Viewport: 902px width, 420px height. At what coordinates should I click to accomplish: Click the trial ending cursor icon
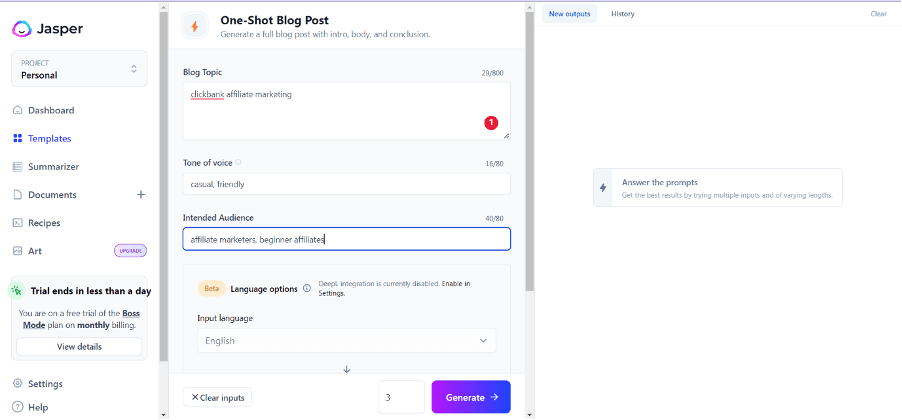pyautogui.click(x=16, y=291)
